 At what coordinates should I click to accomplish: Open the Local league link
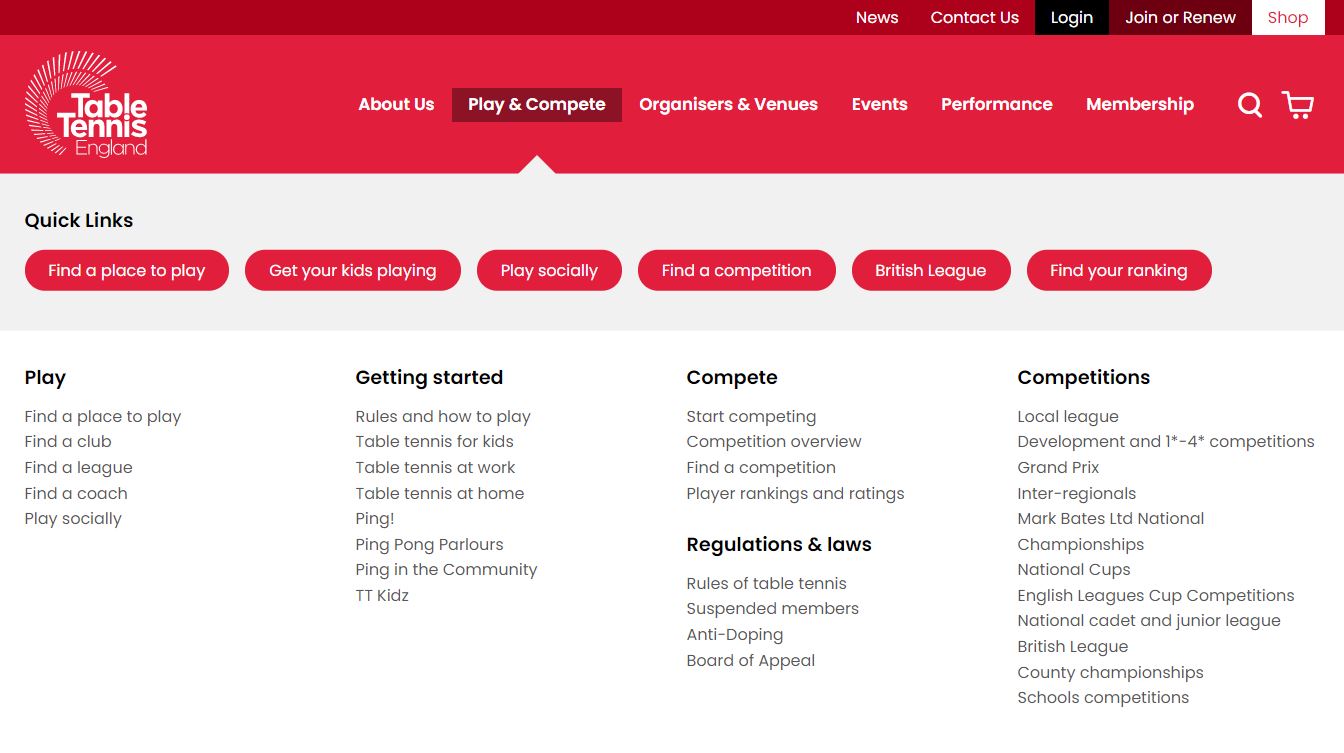tap(1068, 416)
